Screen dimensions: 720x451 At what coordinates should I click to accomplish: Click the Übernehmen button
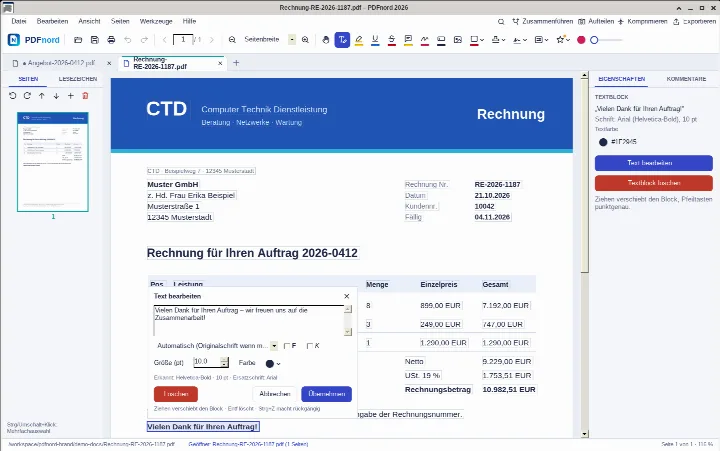(326, 394)
